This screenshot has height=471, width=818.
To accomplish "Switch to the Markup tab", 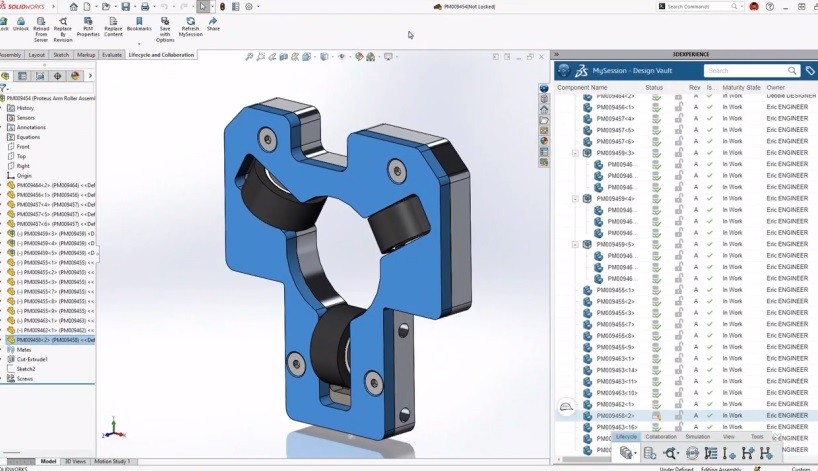I will pyautogui.click(x=86, y=55).
